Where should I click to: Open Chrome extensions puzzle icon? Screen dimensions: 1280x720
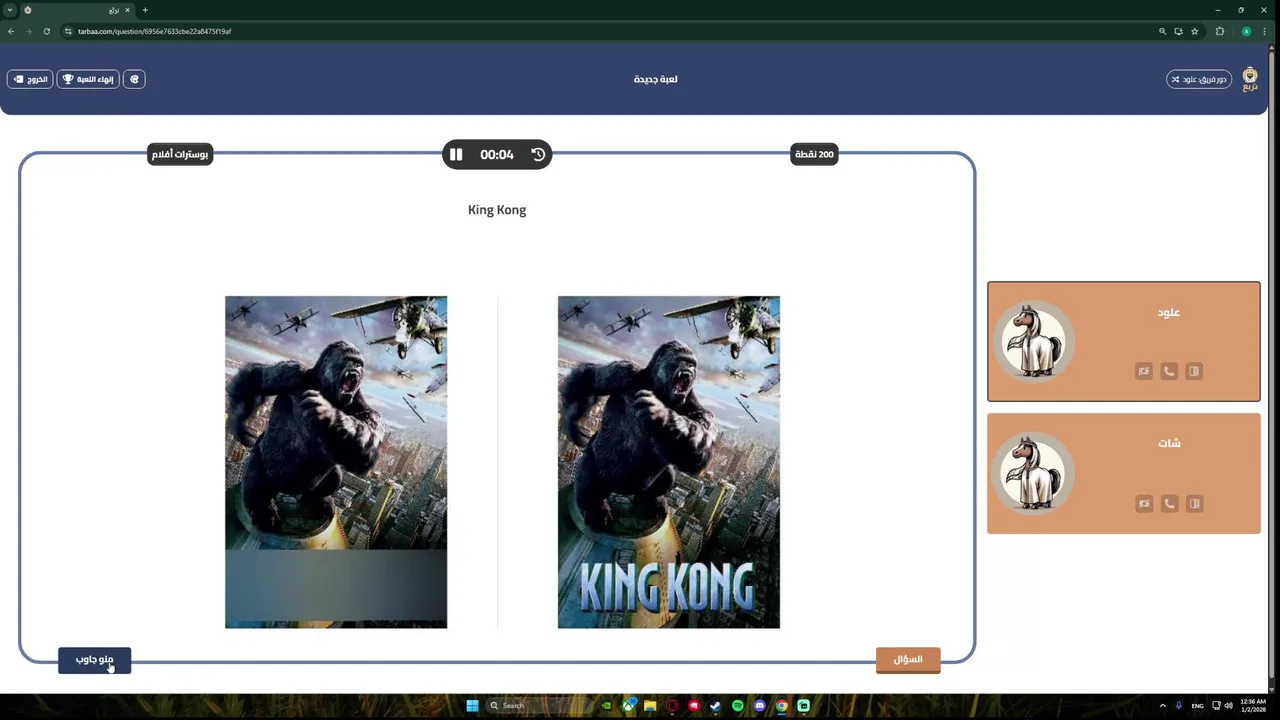(x=1220, y=31)
